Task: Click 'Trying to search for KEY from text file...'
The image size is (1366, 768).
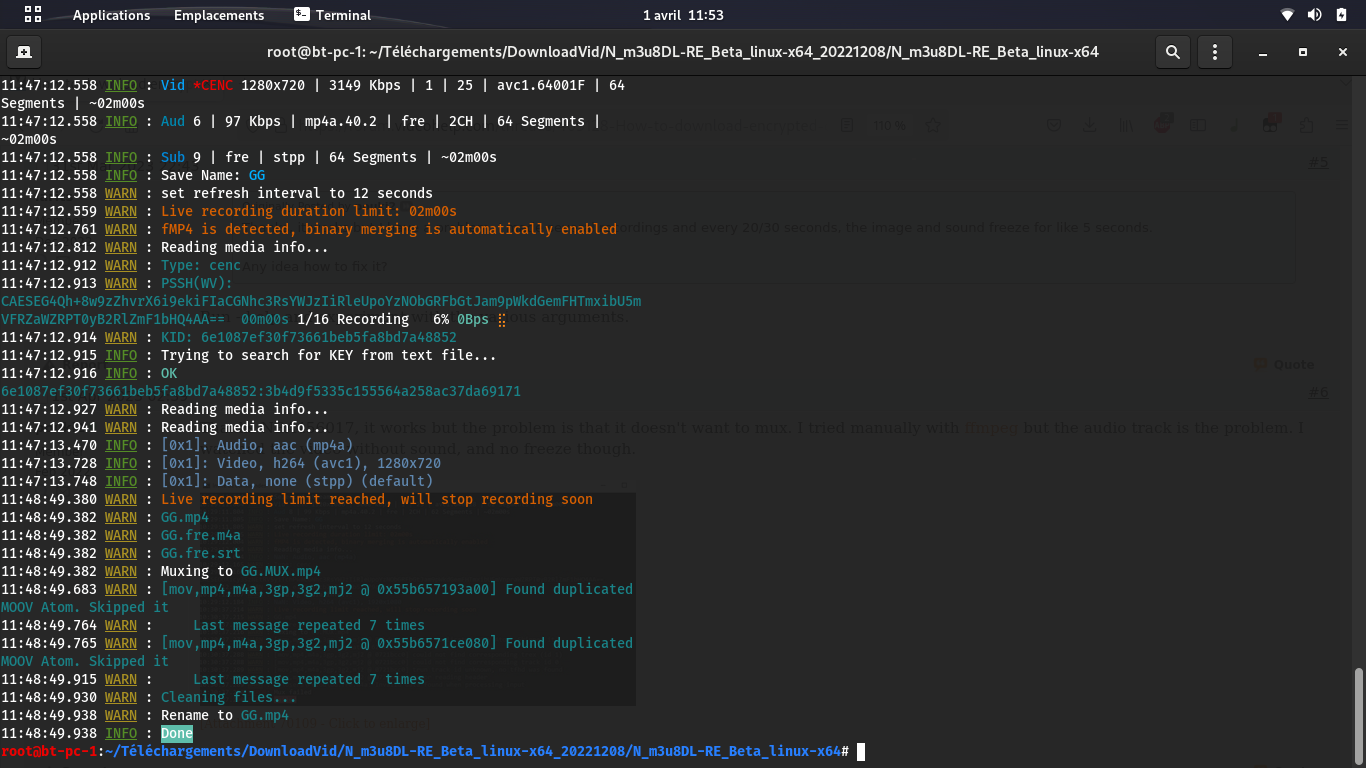Action: coord(329,355)
